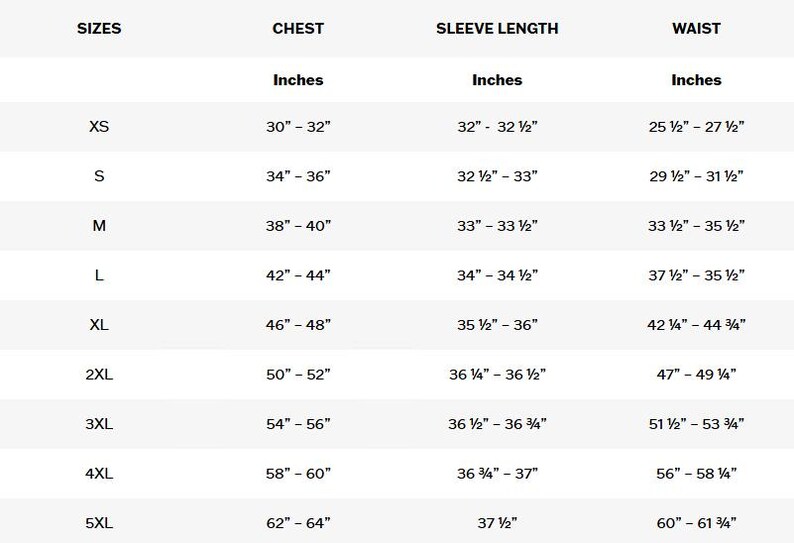Image resolution: width=794 pixels, height=543 pixels.
Task: Click the sleeve length value 37 ½”
Action: [497, 523]
